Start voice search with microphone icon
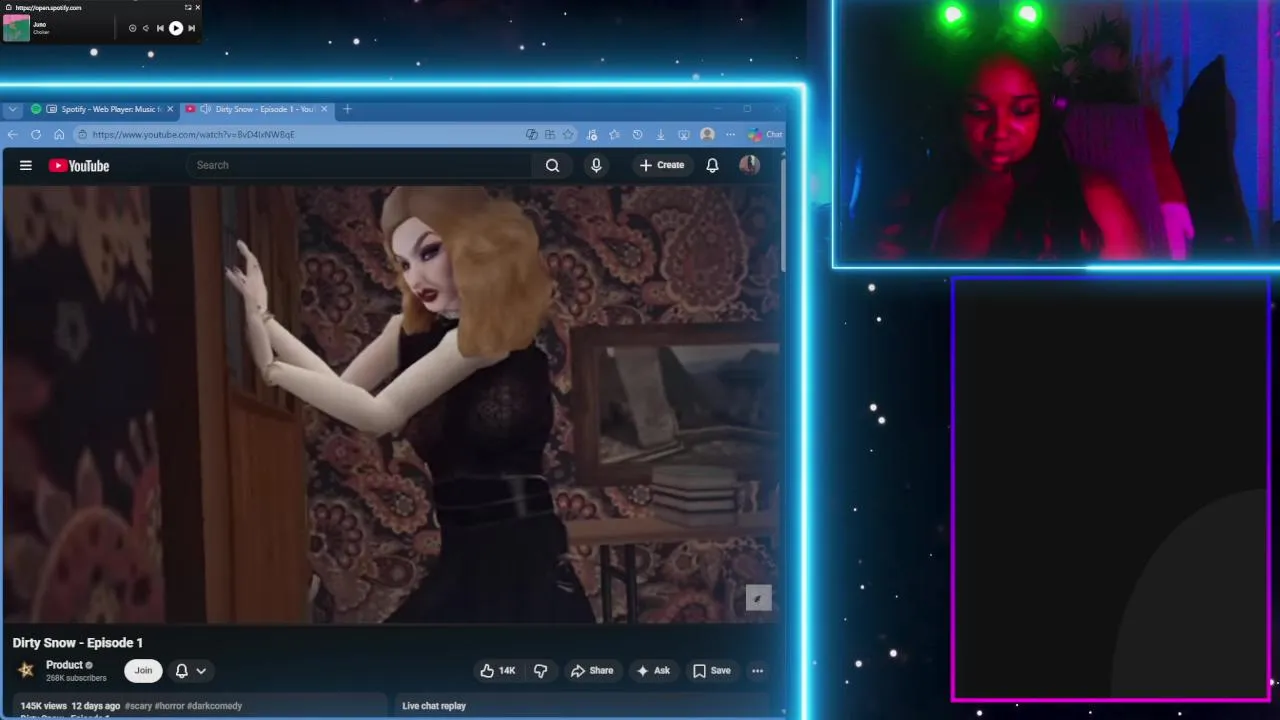This screenshot has width=1280, height=720. pyautogui.click(x=596, y=165)
